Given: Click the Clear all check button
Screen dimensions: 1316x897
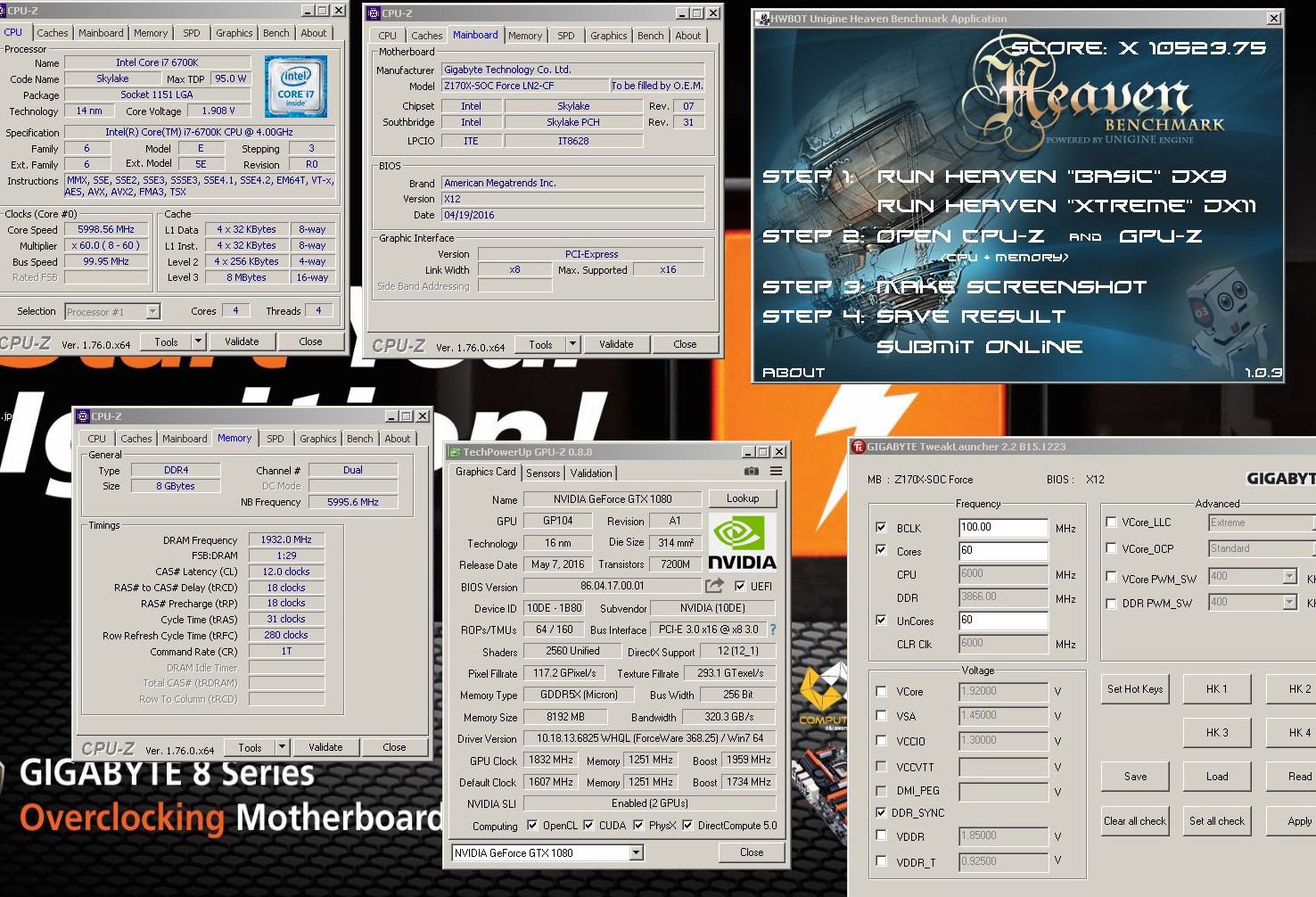Looking at the screenshot, I should pos(1135,821).
